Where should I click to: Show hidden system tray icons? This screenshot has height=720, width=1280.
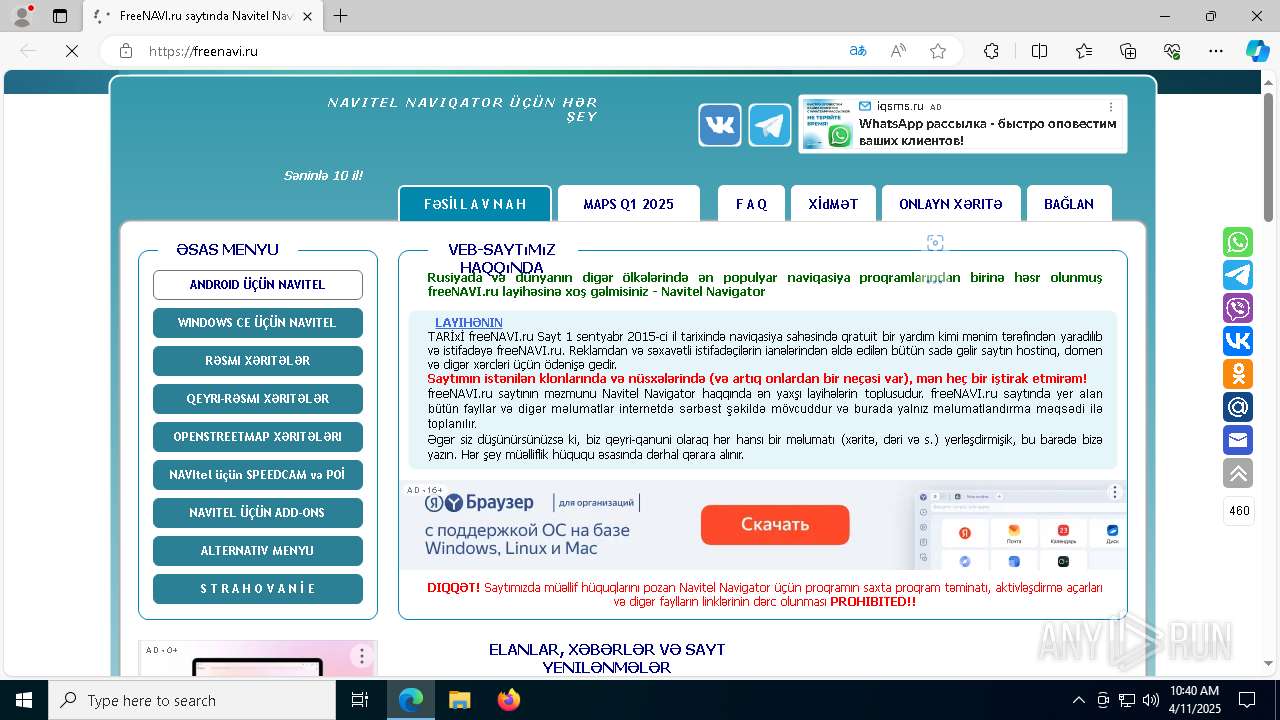click(x=1078, y=700)
